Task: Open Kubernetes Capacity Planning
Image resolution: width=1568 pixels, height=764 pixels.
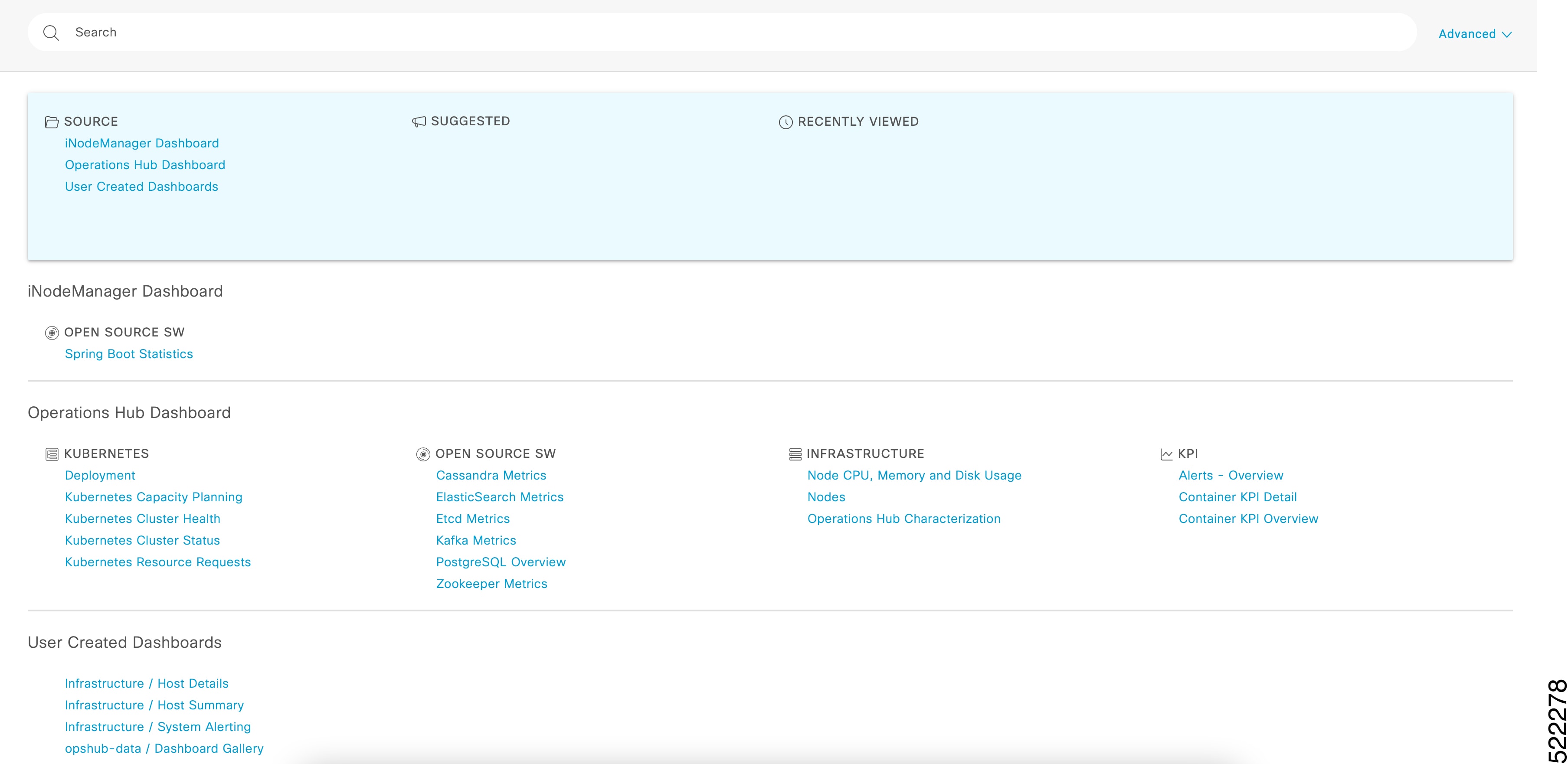Action: point(154,498)
